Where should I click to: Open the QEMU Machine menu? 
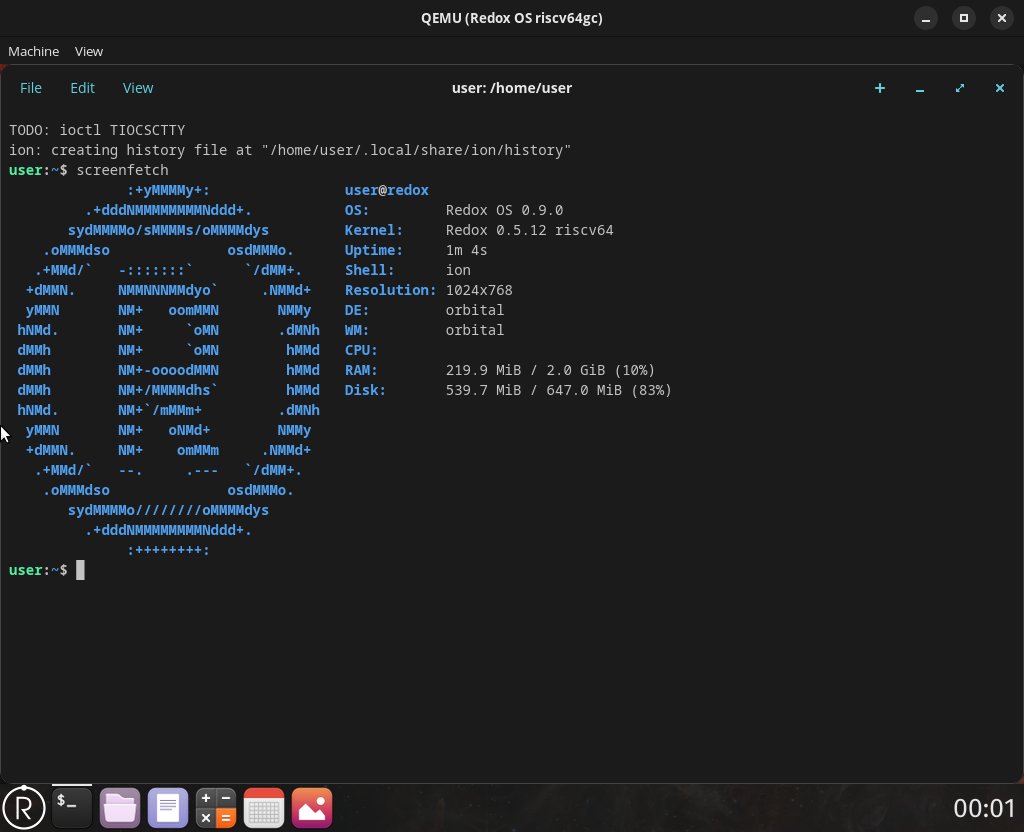tap(33, 51)
